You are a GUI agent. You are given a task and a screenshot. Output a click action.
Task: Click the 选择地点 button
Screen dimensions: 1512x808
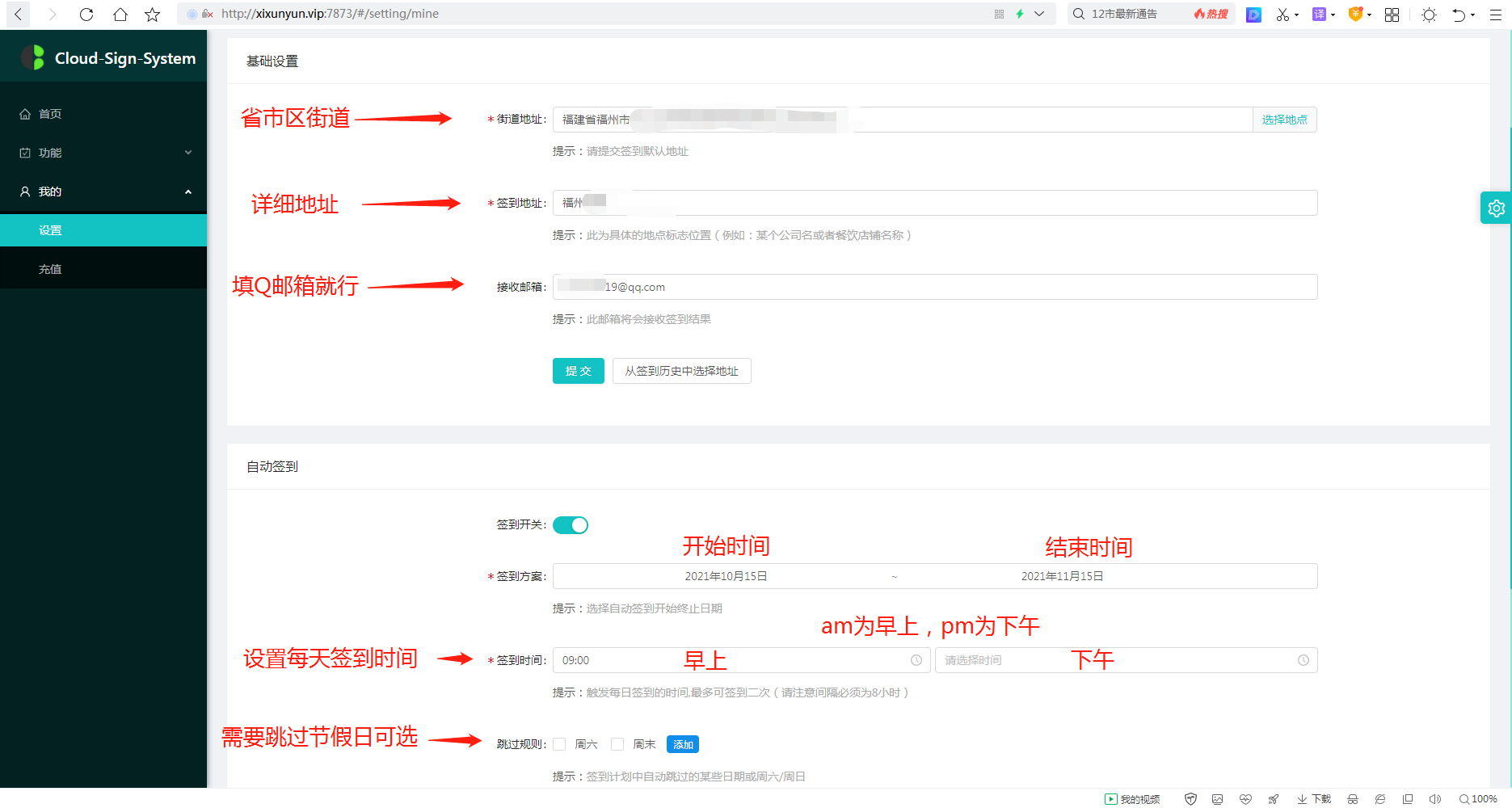pyautogui.click(x=1285, y=120)
